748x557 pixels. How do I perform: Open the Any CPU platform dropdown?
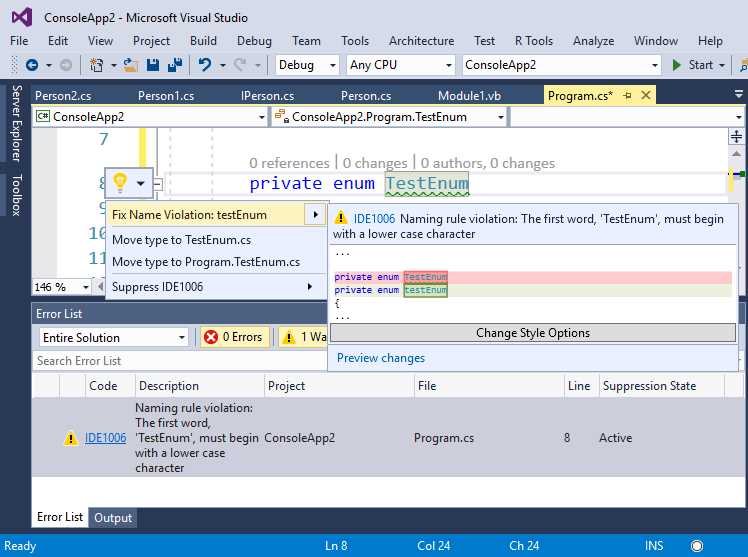click(x=400, y=65)
